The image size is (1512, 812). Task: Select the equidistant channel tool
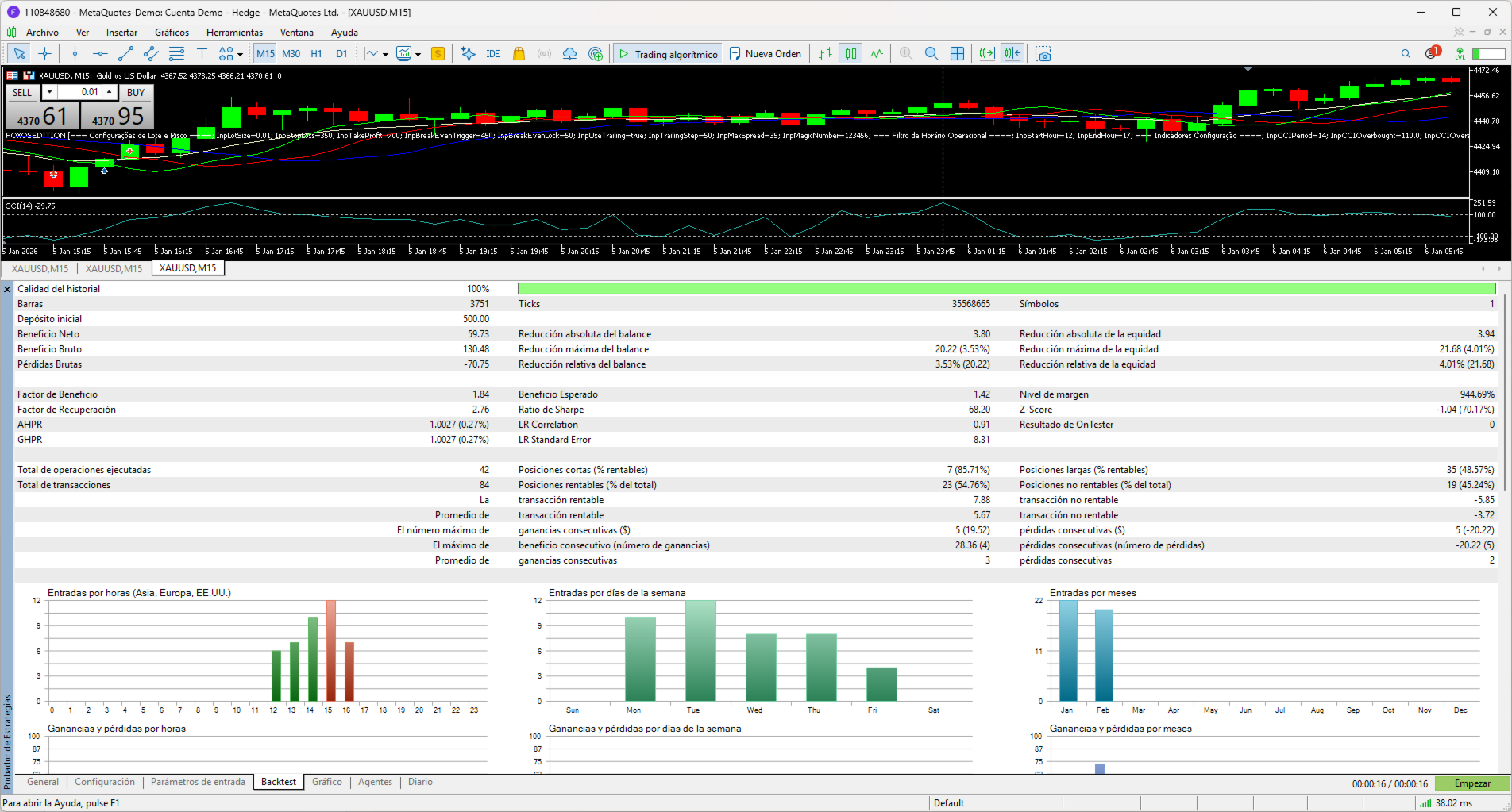(151, 54)
